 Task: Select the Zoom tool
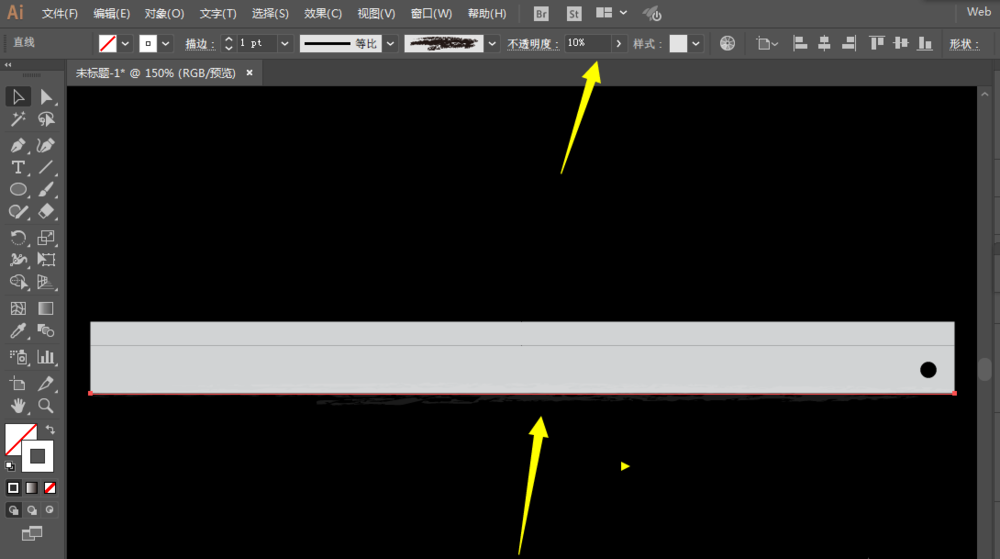coord(46,405)
